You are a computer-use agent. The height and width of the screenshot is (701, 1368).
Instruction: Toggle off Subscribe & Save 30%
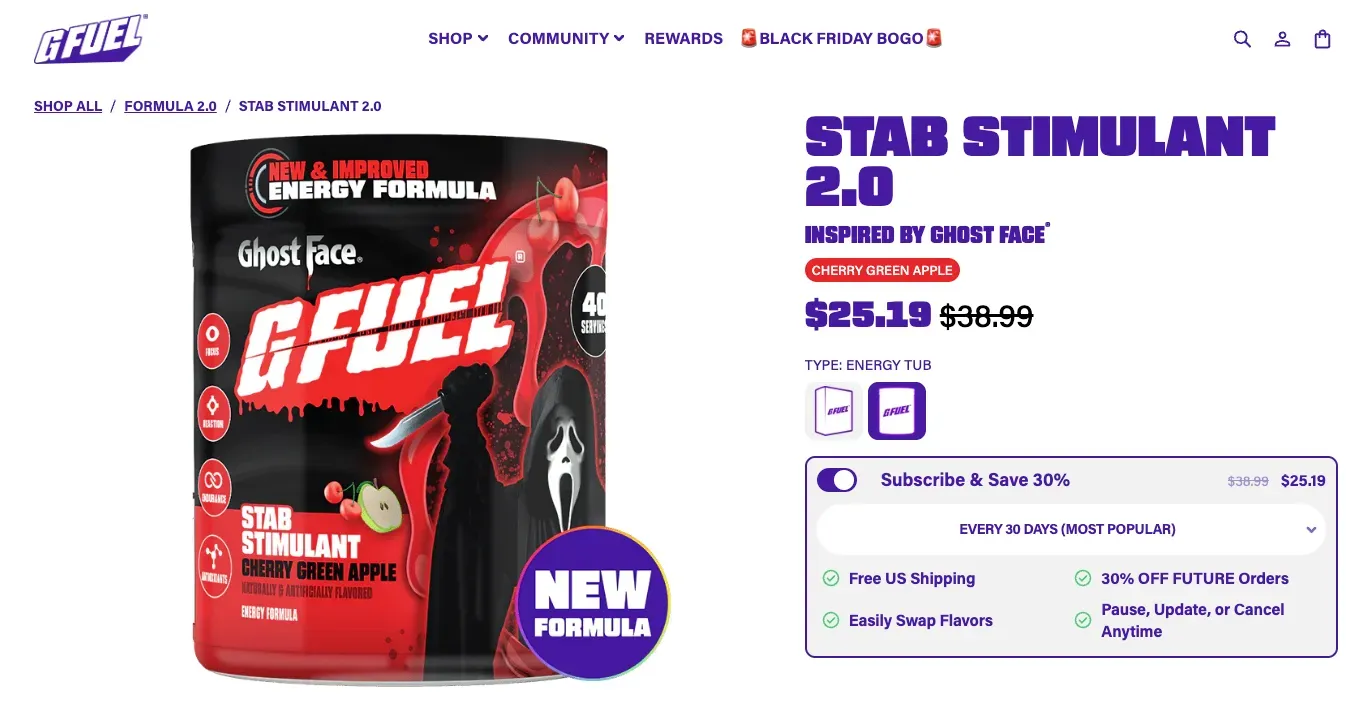[837, 480]
